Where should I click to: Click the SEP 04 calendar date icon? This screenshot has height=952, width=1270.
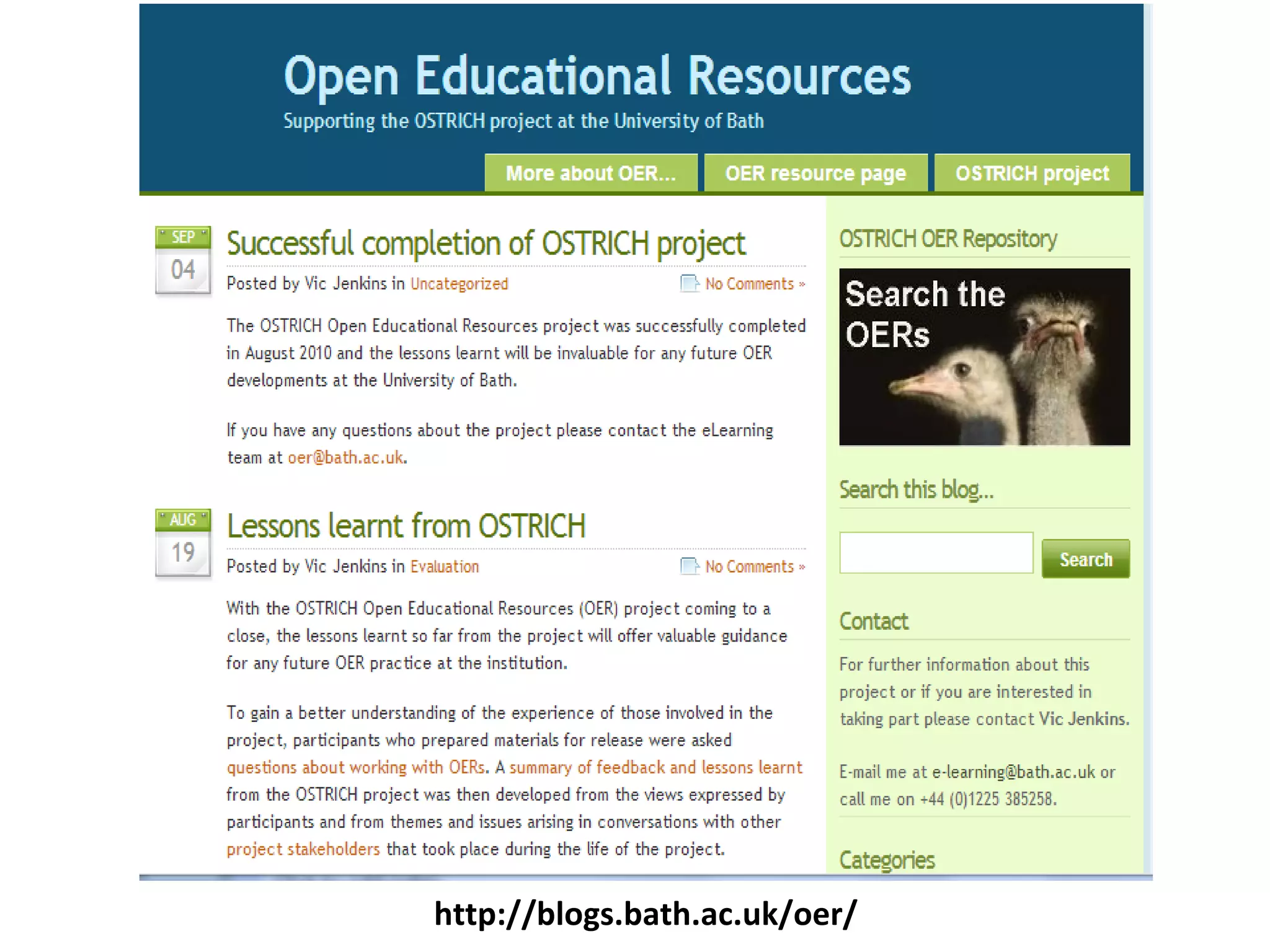pos(183,260)
